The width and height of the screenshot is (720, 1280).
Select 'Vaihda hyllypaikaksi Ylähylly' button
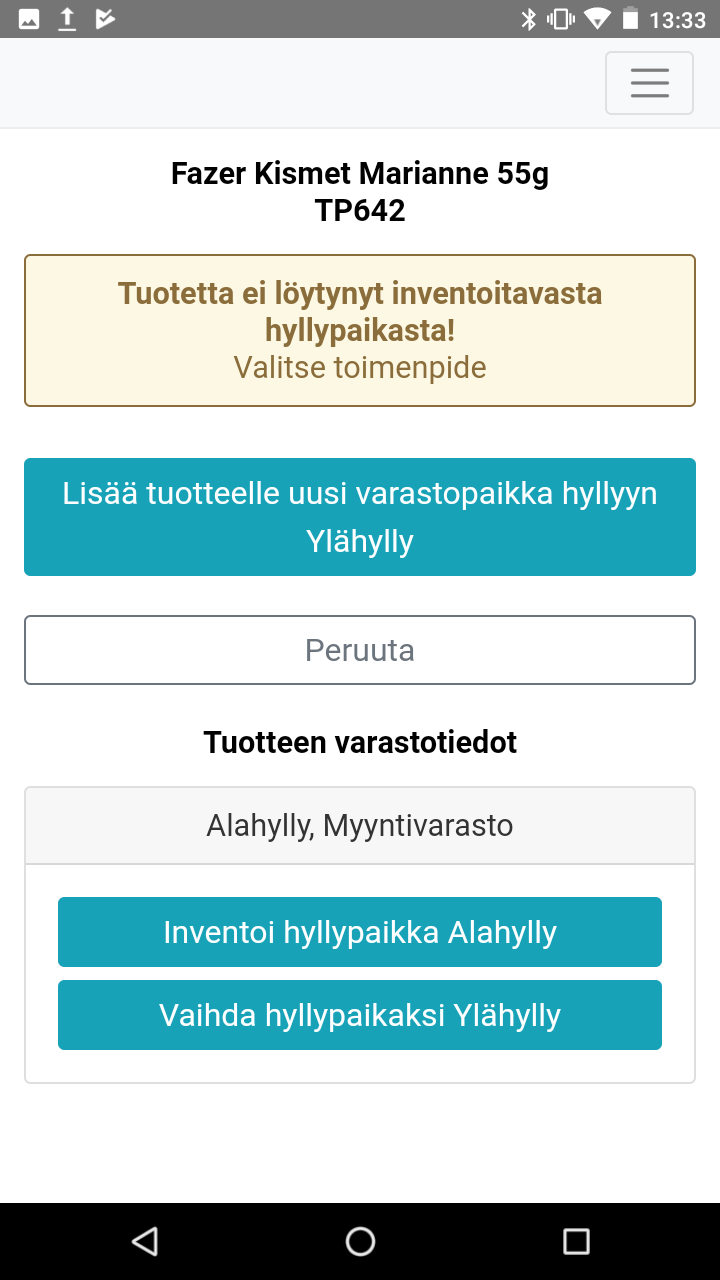pos(360,1015)
